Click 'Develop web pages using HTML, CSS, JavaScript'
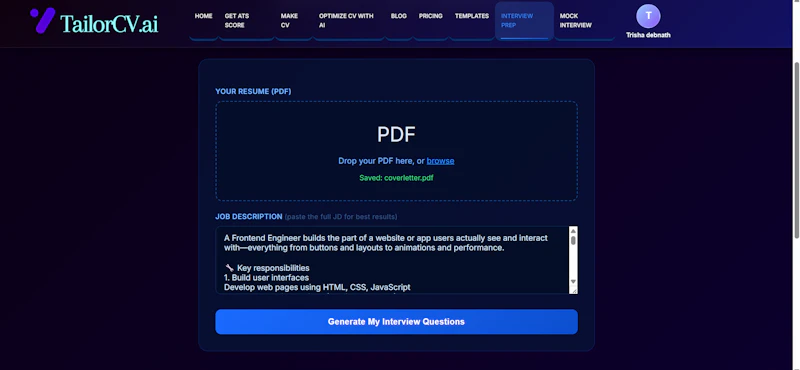The height and width of the screenshot is (370, 800). click(x=317, y=287)
